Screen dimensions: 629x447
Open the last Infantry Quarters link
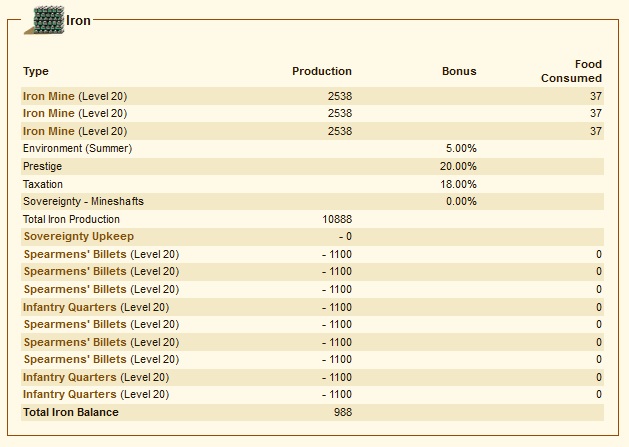click(70, 394)
